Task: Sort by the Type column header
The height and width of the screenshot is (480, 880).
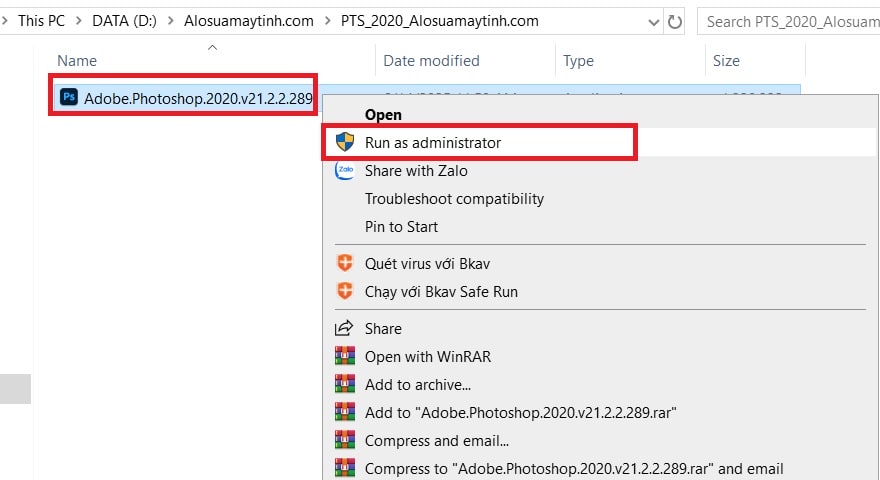Action: 578,61
